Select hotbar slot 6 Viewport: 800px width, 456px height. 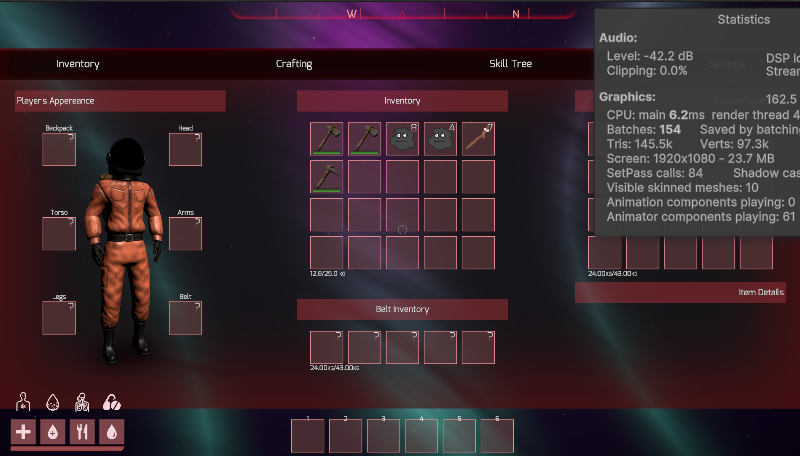(497, 436)
